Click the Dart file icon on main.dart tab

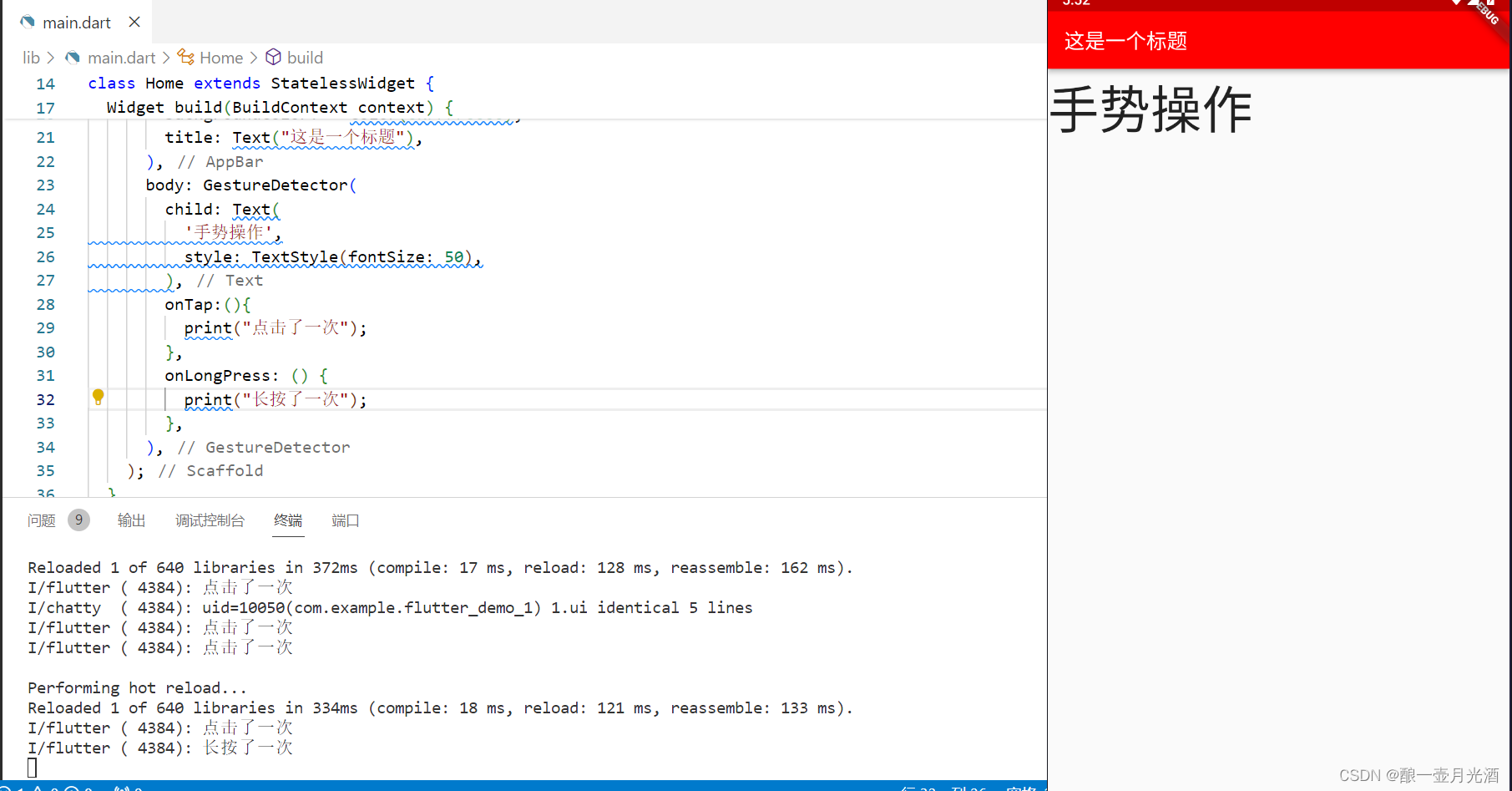tap(27, 22)
